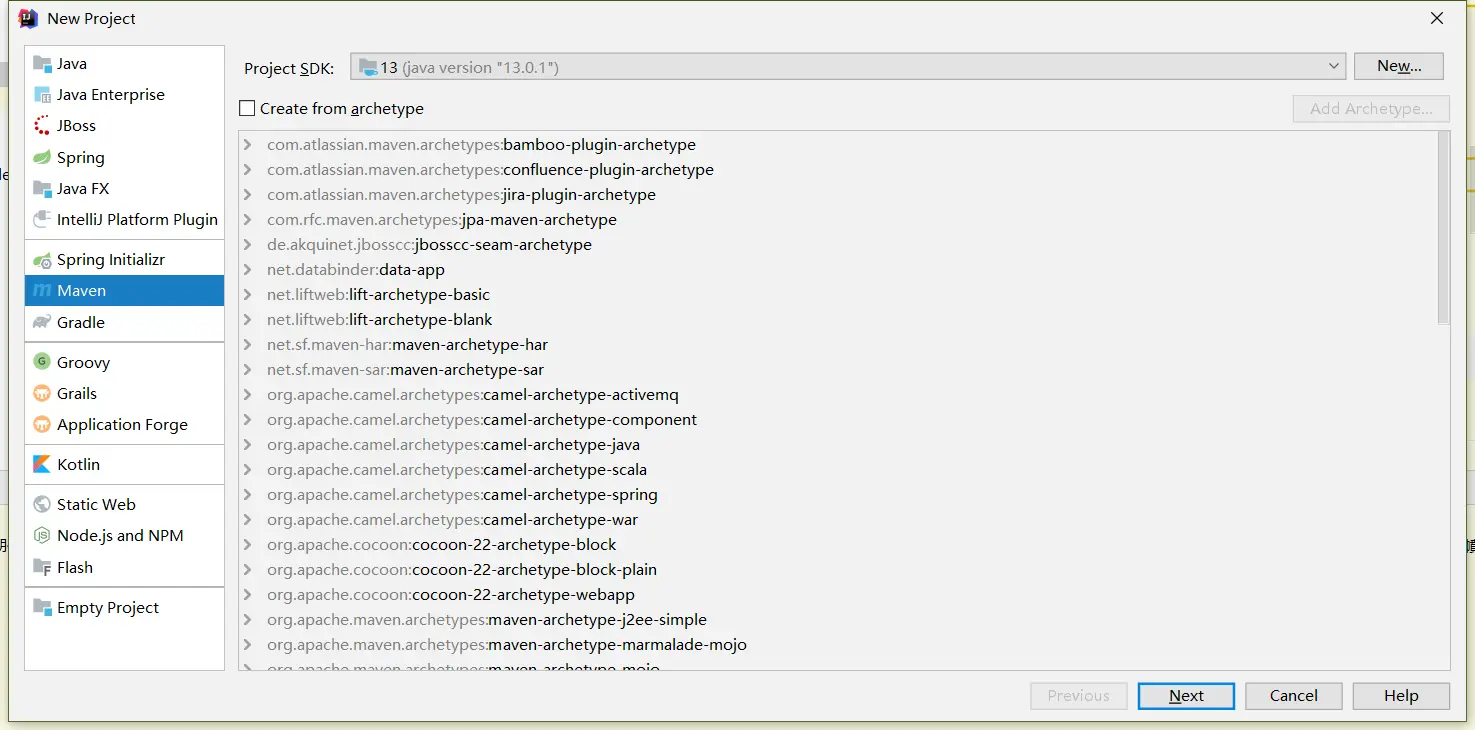Viewport: 1475px width, 730px height.
Task: Choose Kotlin project type label
Action: 79,465
